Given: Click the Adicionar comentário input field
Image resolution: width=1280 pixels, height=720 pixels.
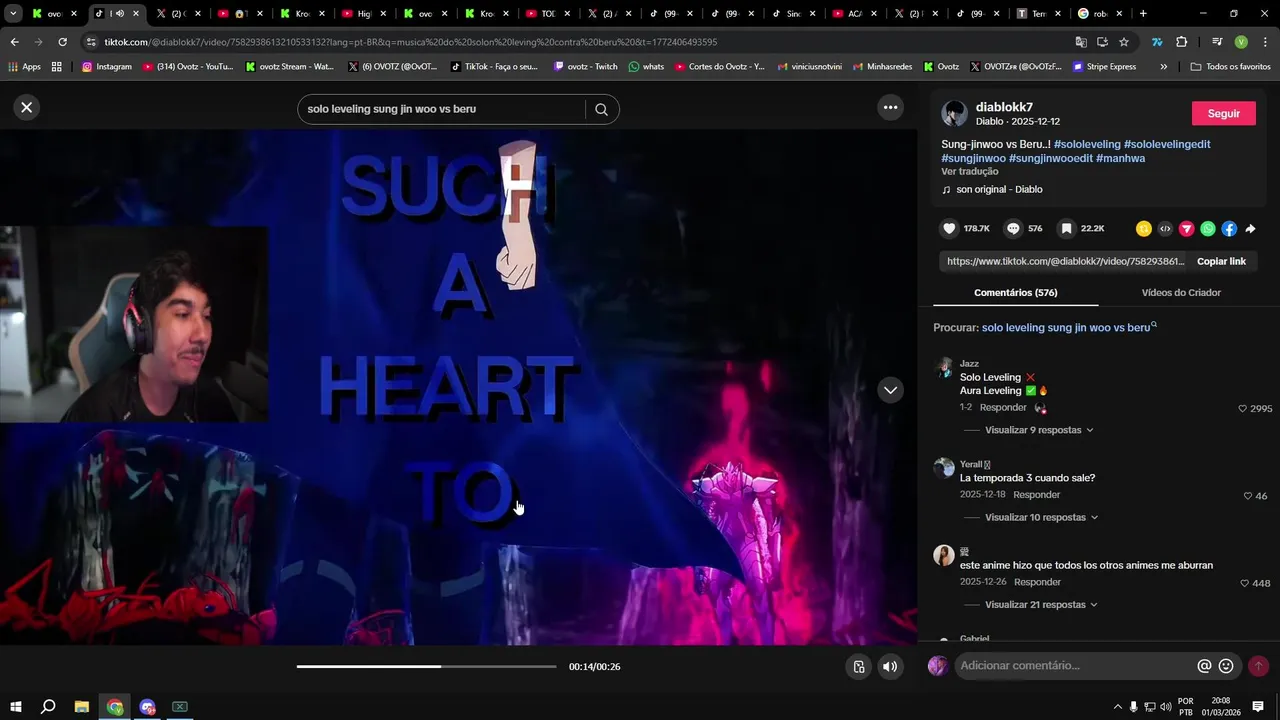Looking at the screenshot, I should click(x=1075, y=666).
